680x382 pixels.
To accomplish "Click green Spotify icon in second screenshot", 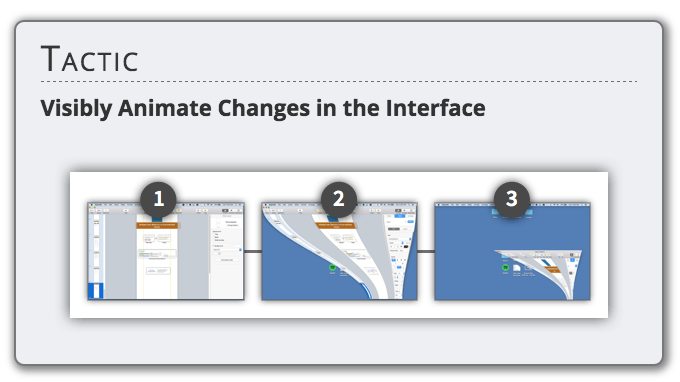I will tap(333, 268).
